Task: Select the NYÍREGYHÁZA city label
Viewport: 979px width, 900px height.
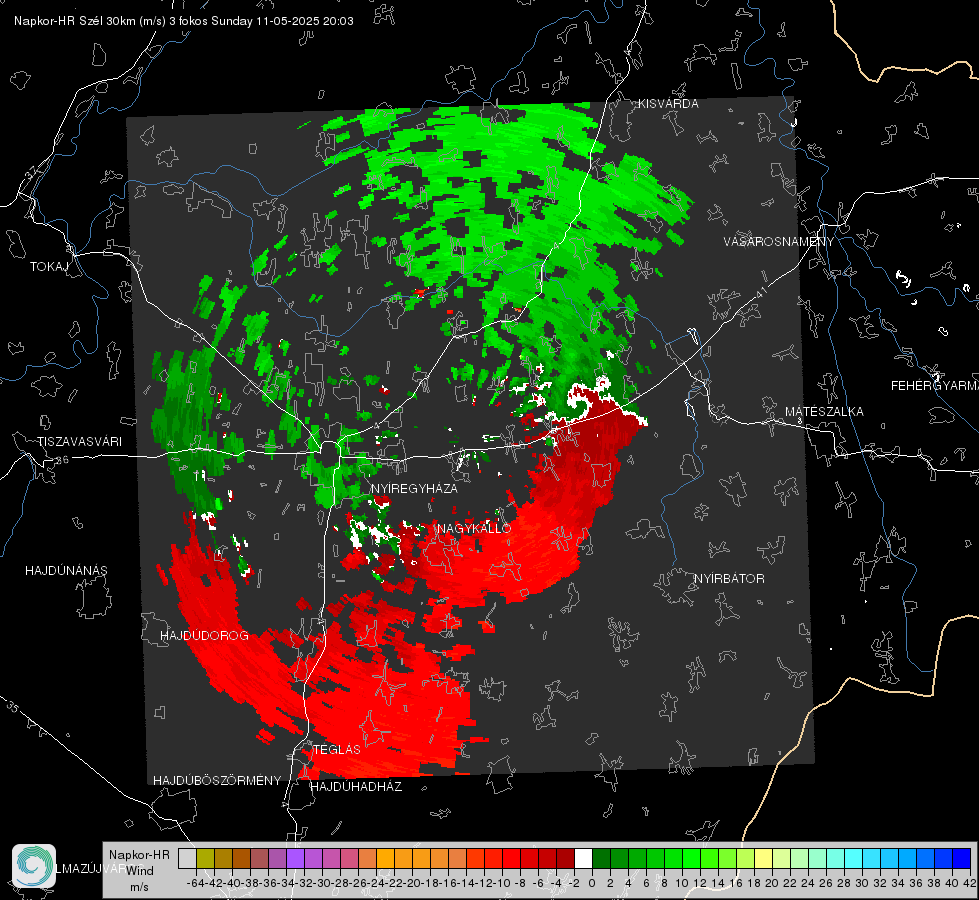Action: [414, 488]
